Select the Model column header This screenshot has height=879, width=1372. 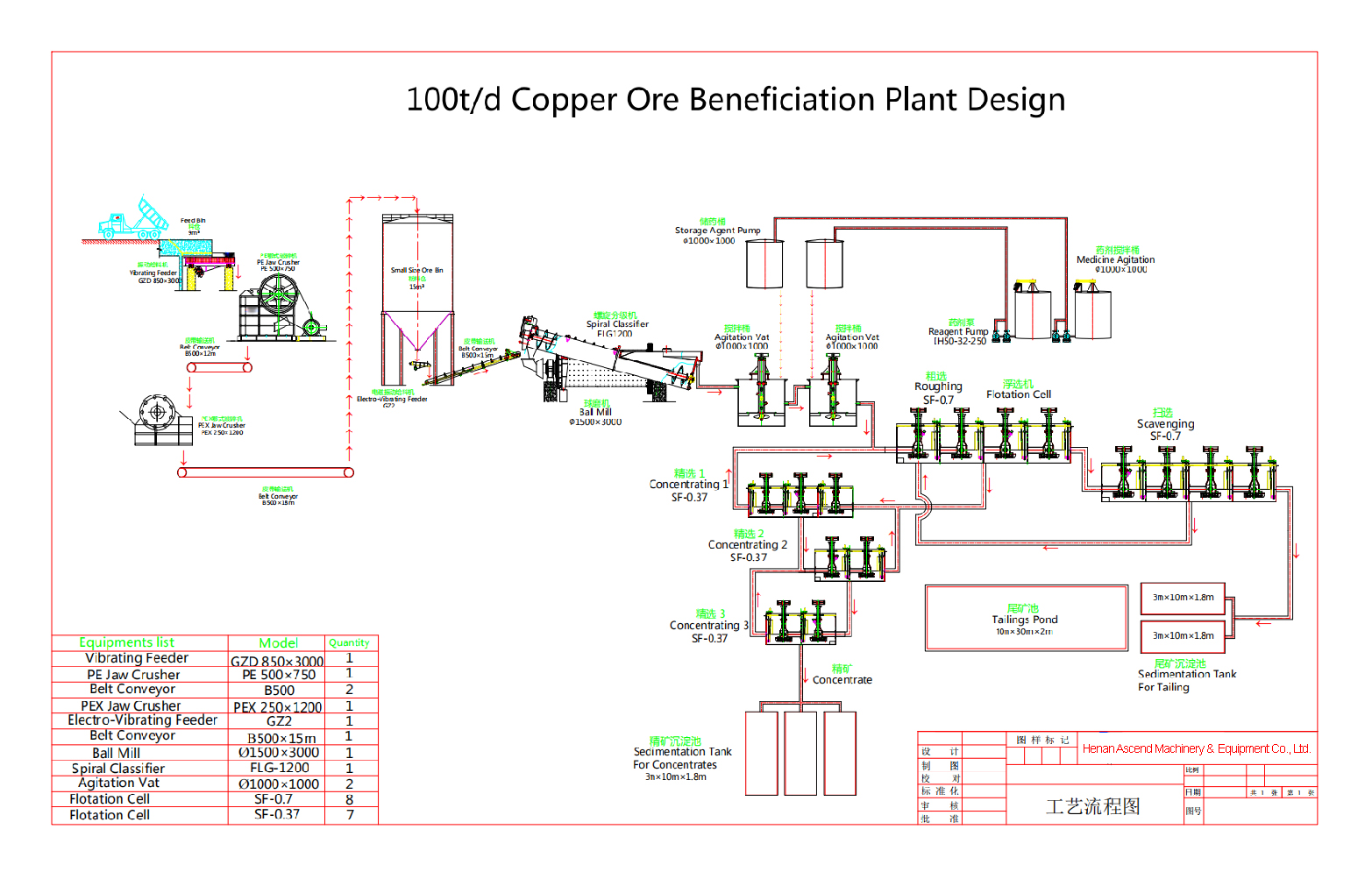coord(278,643)
